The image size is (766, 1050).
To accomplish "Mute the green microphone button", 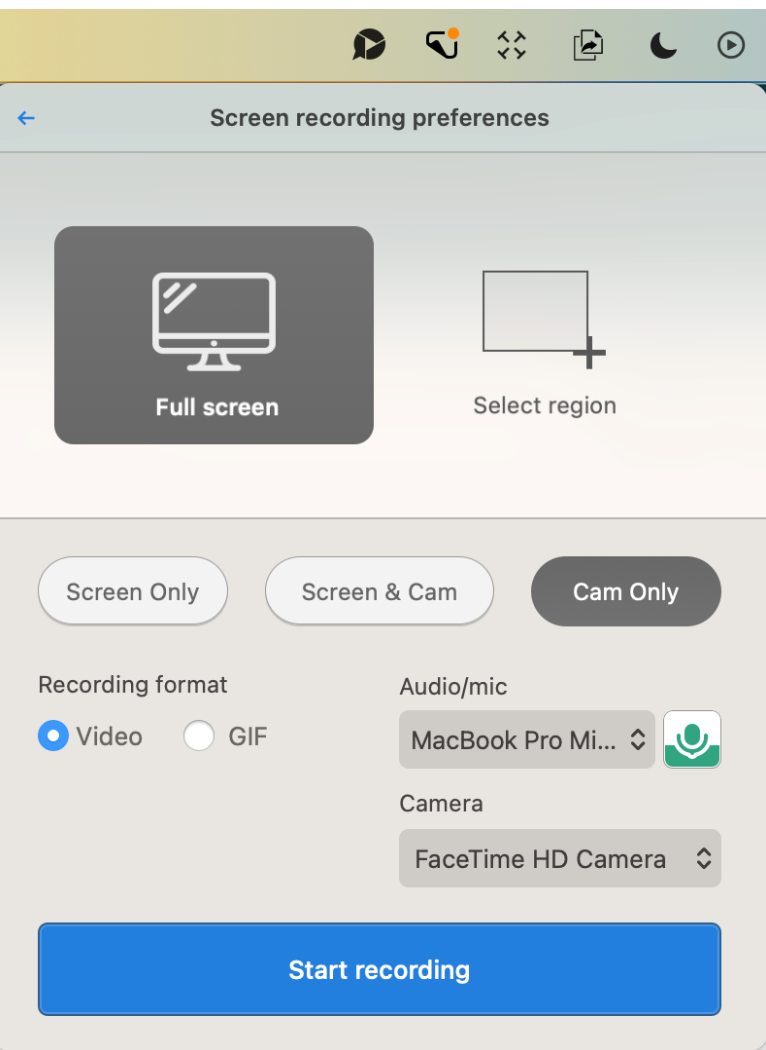I will coord(692,739).
